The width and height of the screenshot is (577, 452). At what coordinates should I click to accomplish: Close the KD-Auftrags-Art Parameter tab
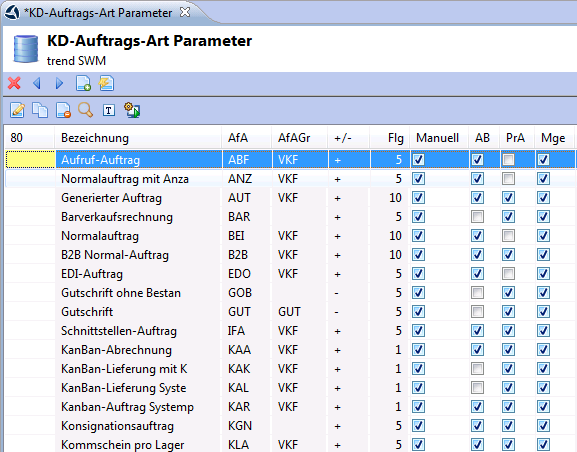pos(184,12)
